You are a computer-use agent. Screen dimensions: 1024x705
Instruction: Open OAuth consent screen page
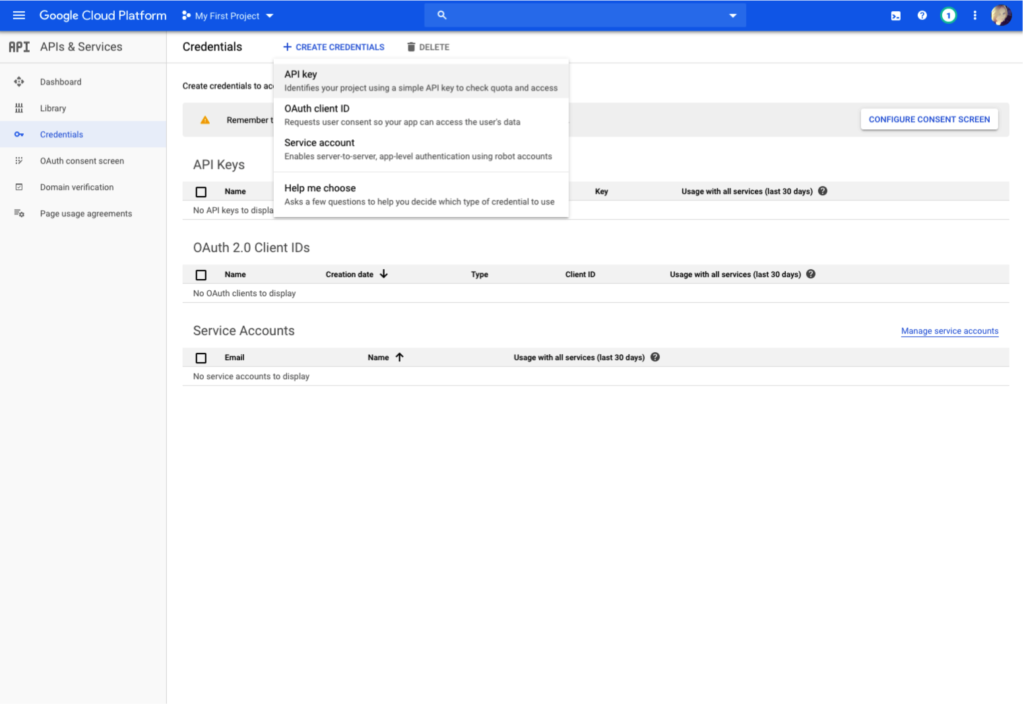83,161
